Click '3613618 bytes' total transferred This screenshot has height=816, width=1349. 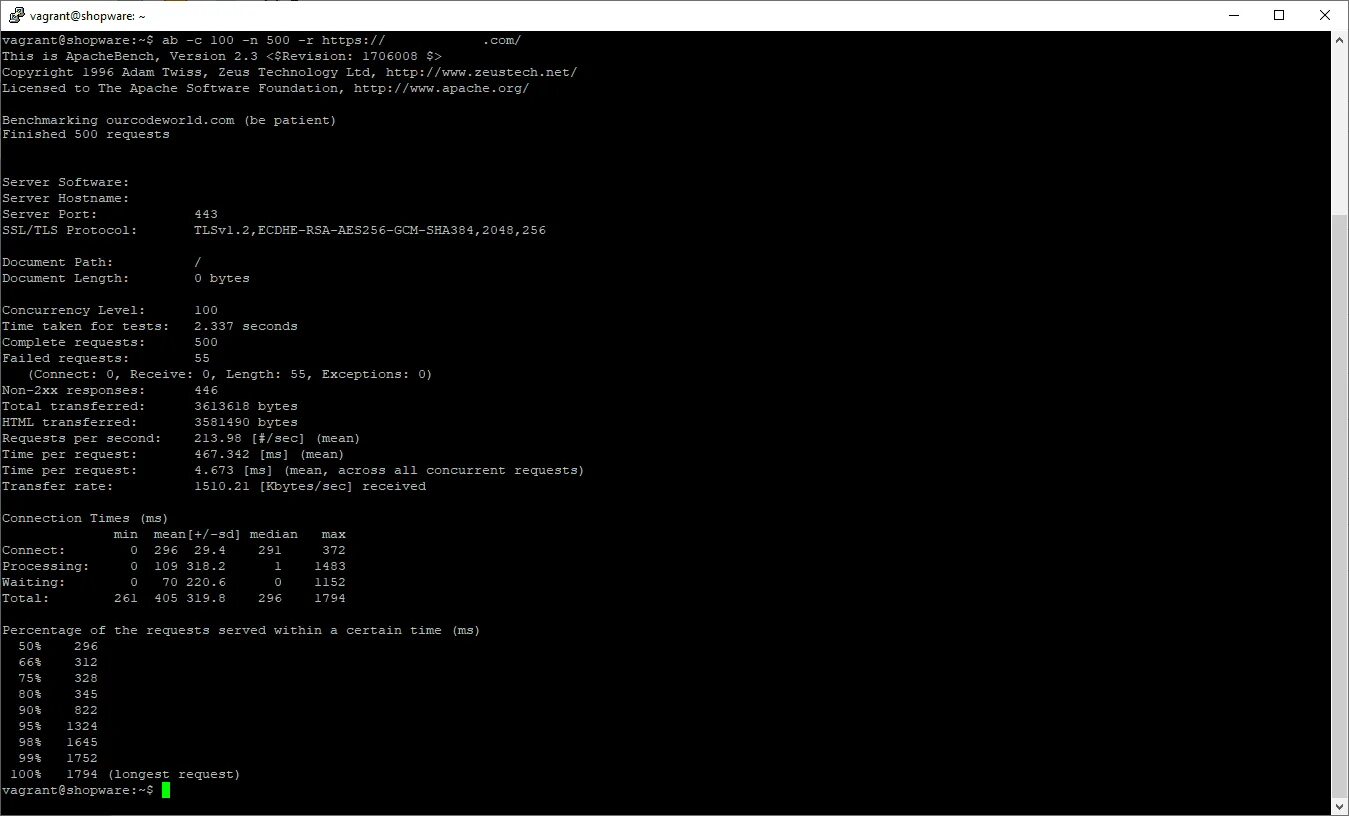tap(246, 406)
